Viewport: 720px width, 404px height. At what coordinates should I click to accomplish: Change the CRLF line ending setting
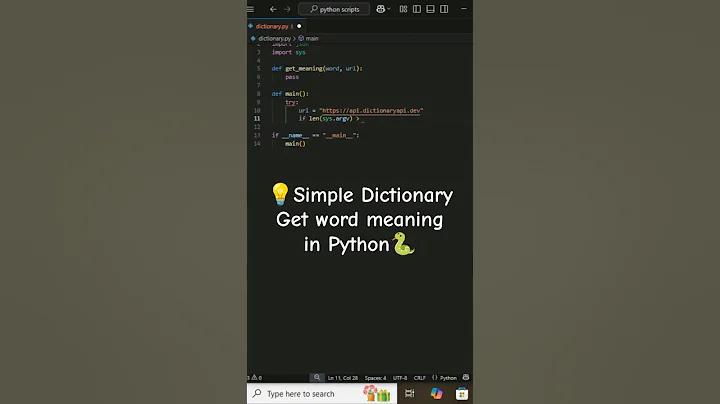coord(420,378)
